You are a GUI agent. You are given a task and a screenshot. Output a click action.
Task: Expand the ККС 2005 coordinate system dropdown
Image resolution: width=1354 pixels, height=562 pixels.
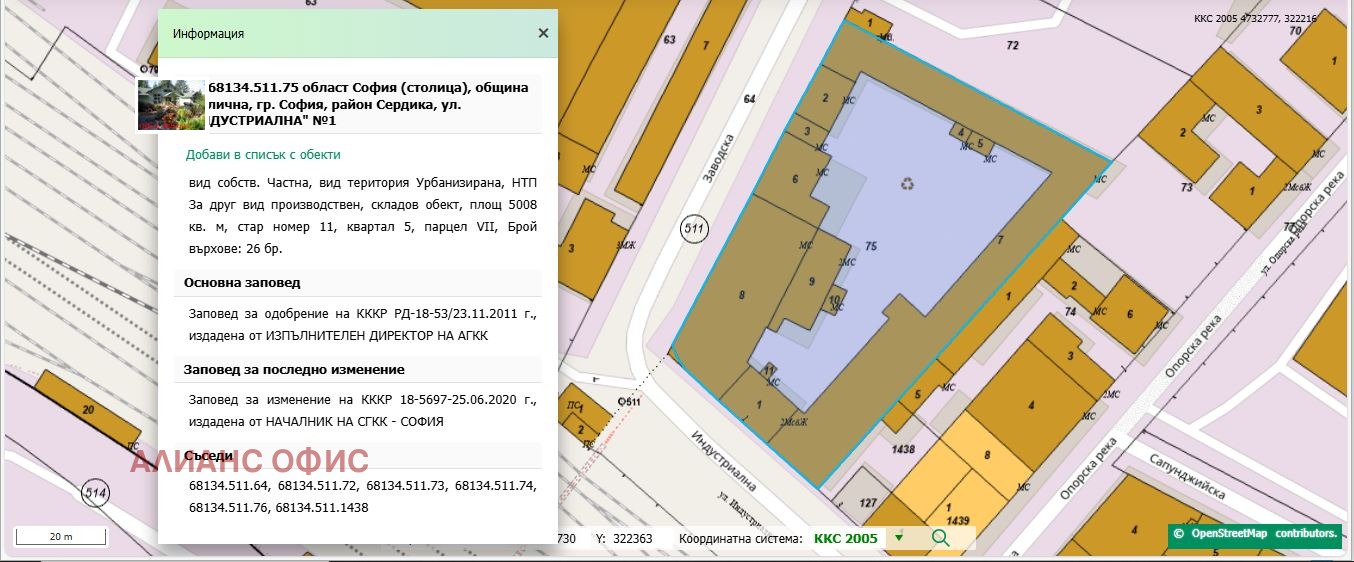[x=898, y=538]
